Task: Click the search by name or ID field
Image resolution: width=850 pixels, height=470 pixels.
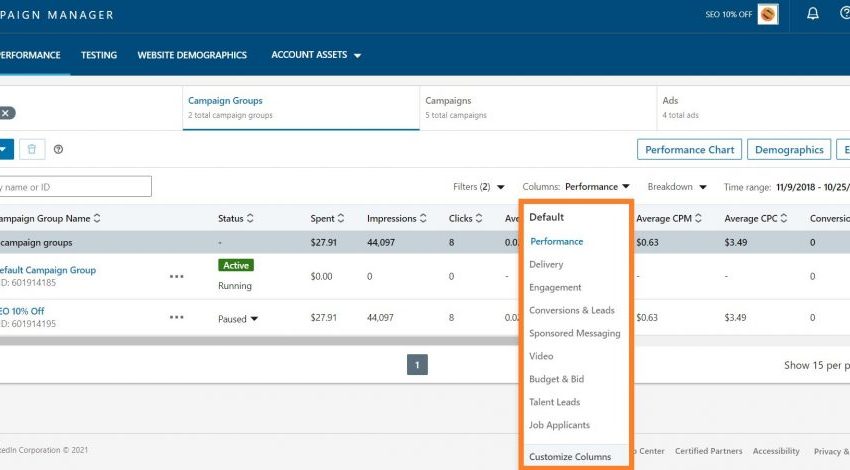Action: [75, 187]
